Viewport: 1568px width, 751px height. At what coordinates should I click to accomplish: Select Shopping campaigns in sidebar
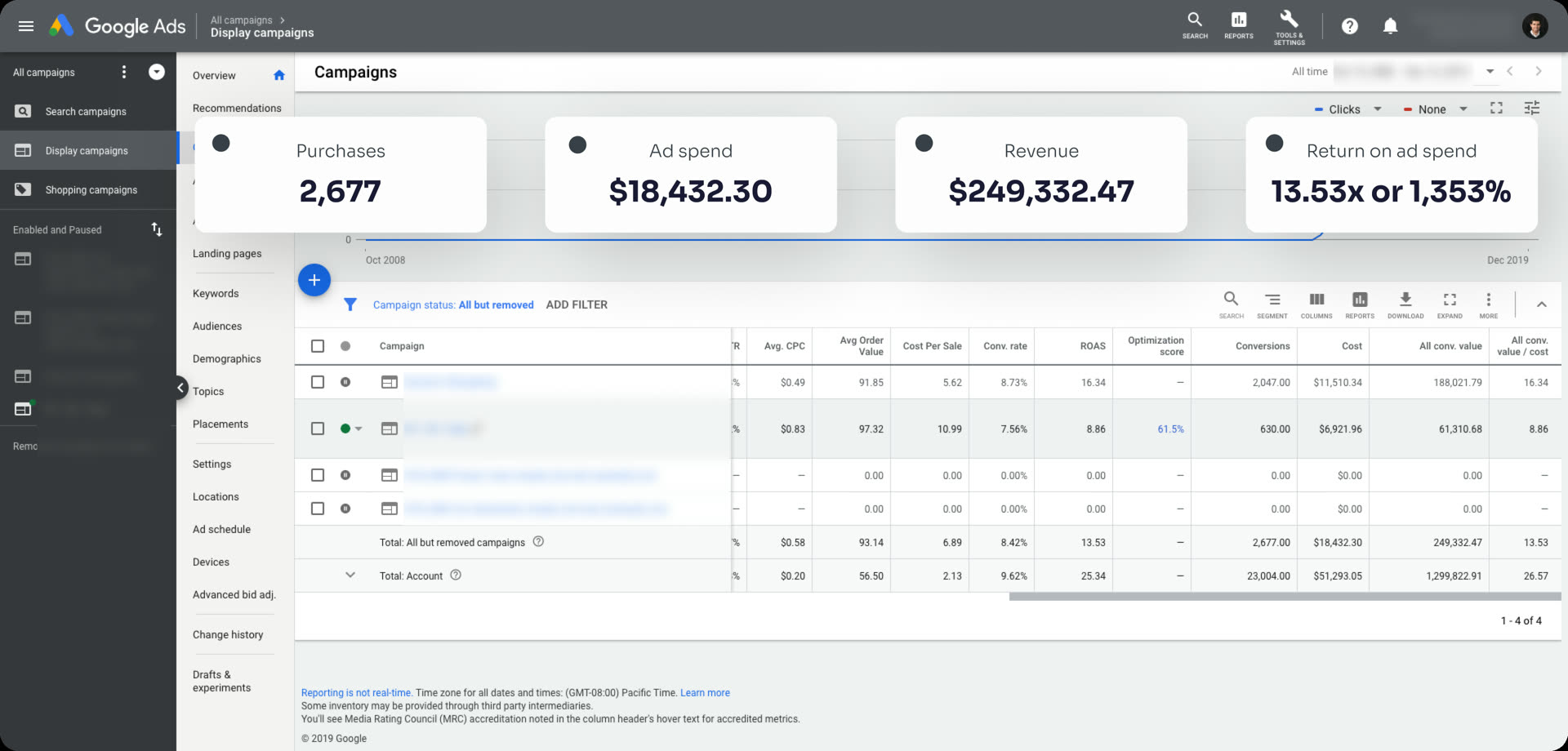tap(88, 189)
